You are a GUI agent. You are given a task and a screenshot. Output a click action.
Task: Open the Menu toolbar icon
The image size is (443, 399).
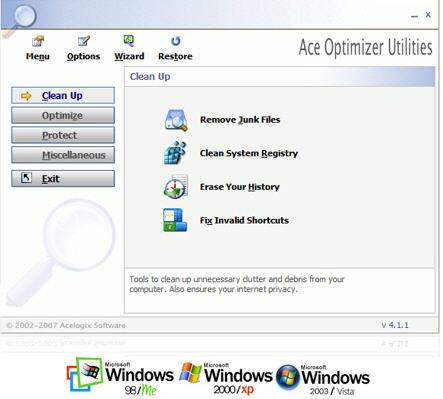point(38,41)
